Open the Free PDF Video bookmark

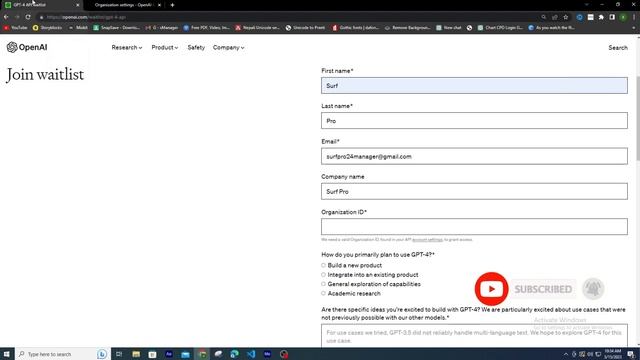click(x=207, y=28)
